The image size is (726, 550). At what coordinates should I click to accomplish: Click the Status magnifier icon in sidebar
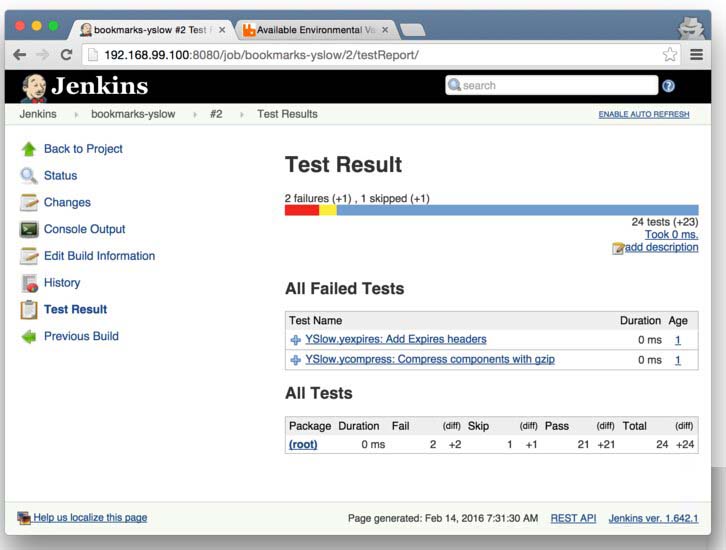(x=29, y=176)
